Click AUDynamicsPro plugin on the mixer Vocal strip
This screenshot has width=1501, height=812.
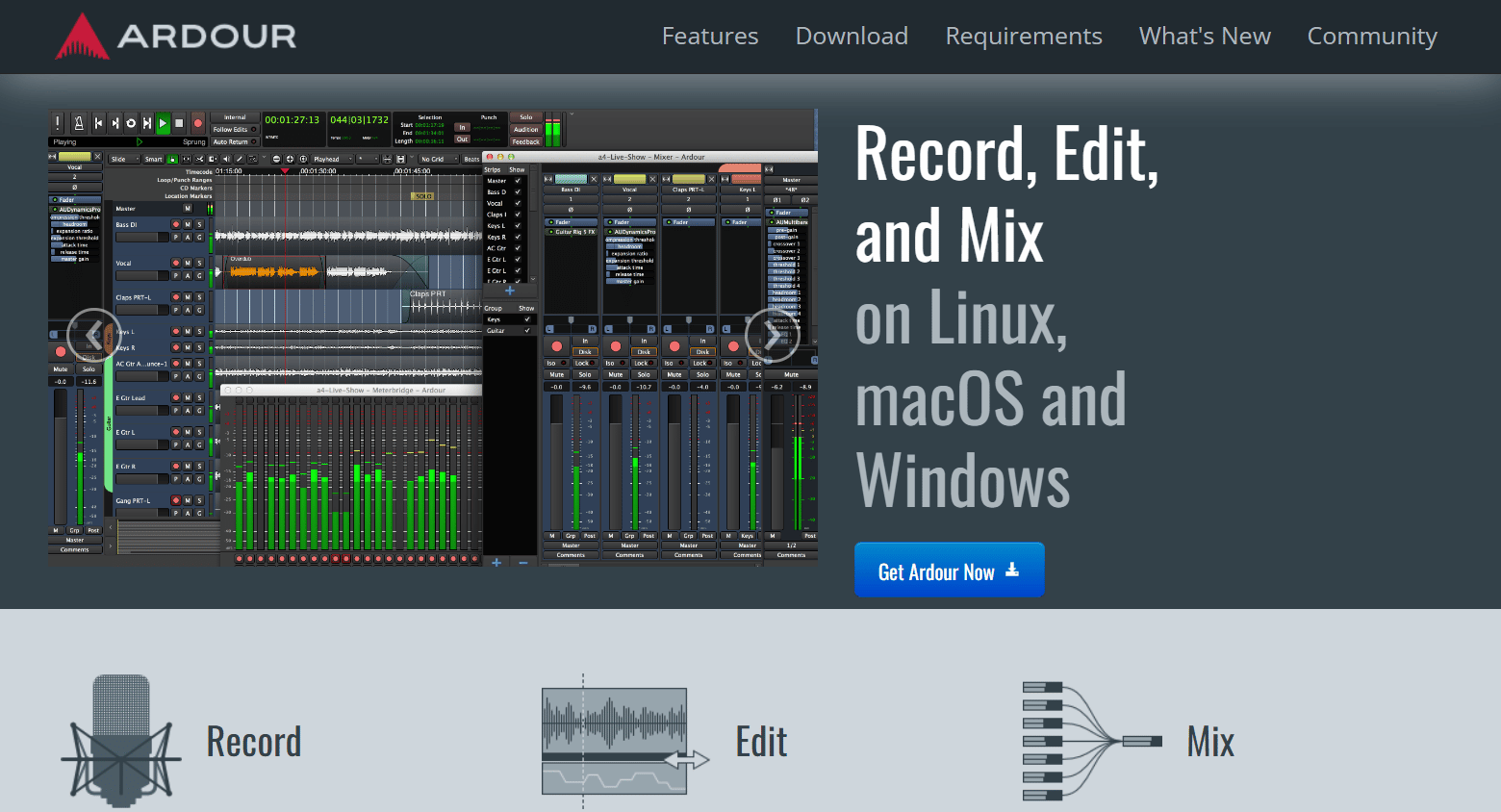point(630,232)
